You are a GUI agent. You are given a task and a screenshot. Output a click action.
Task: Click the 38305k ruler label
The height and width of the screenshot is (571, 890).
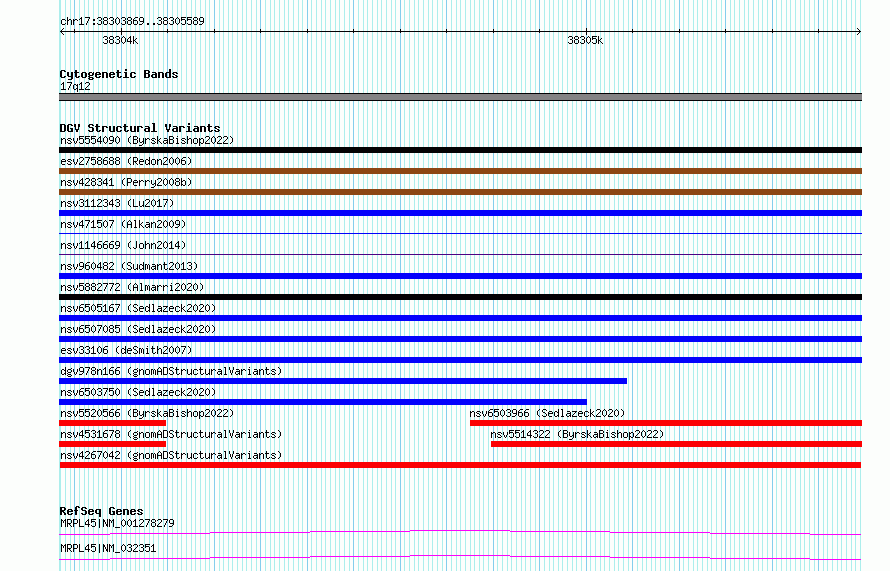(x=585, y=40)
